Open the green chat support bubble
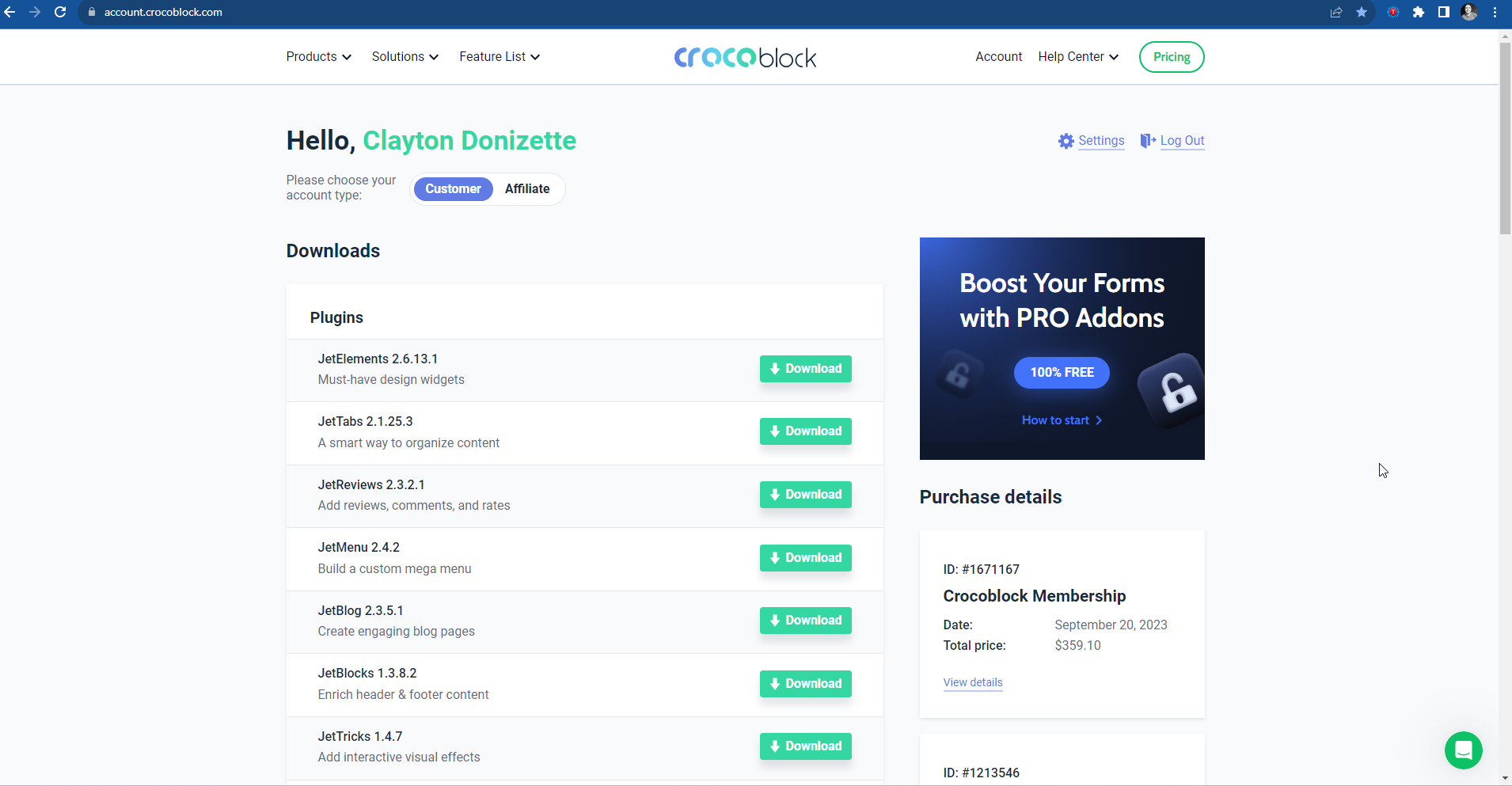The height and width of the screenshot is (786, 1512). click(x=1463, y=750)
